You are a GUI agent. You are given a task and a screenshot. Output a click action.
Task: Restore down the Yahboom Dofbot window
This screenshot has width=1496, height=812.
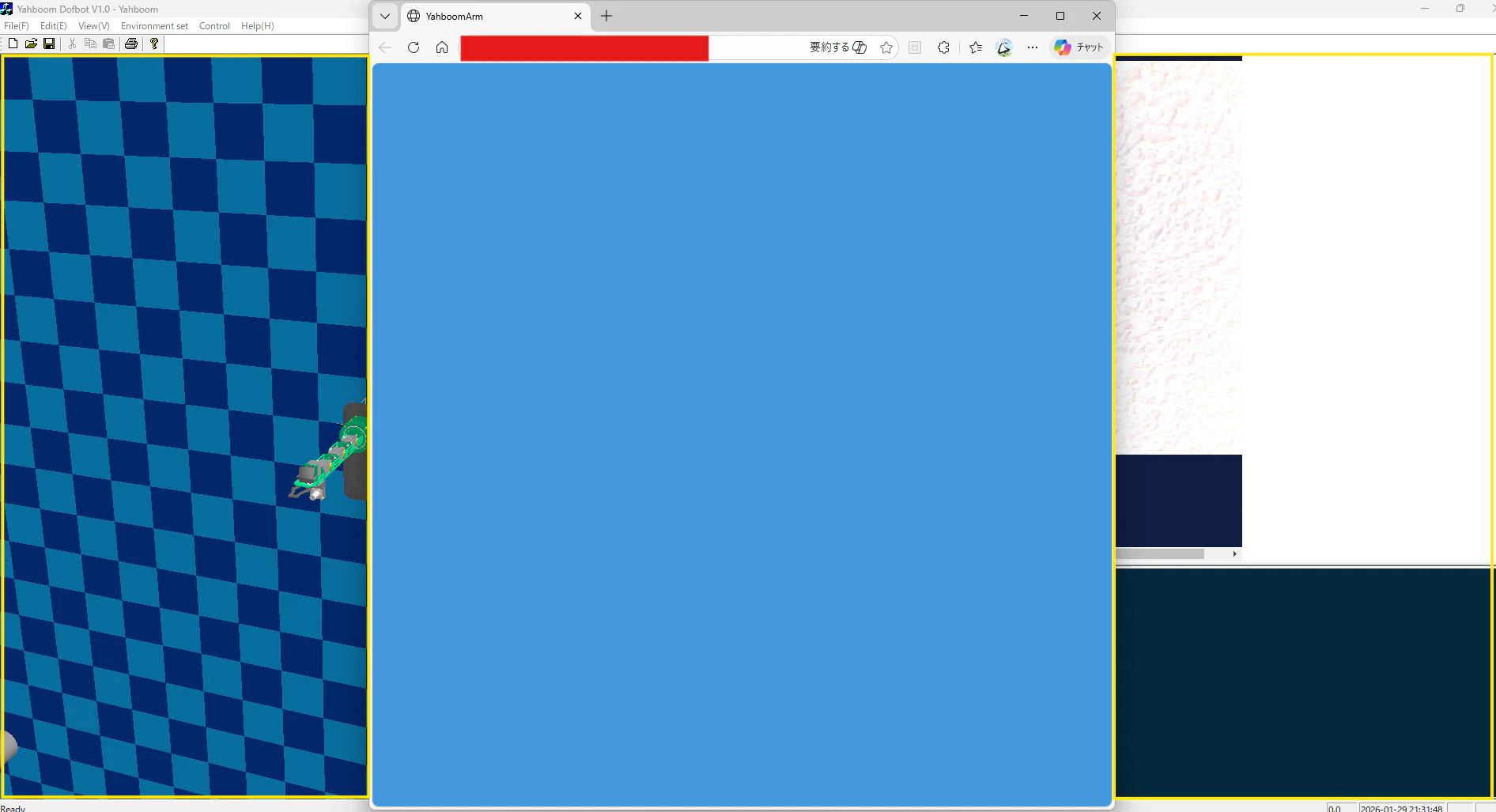click(1460, 9)
